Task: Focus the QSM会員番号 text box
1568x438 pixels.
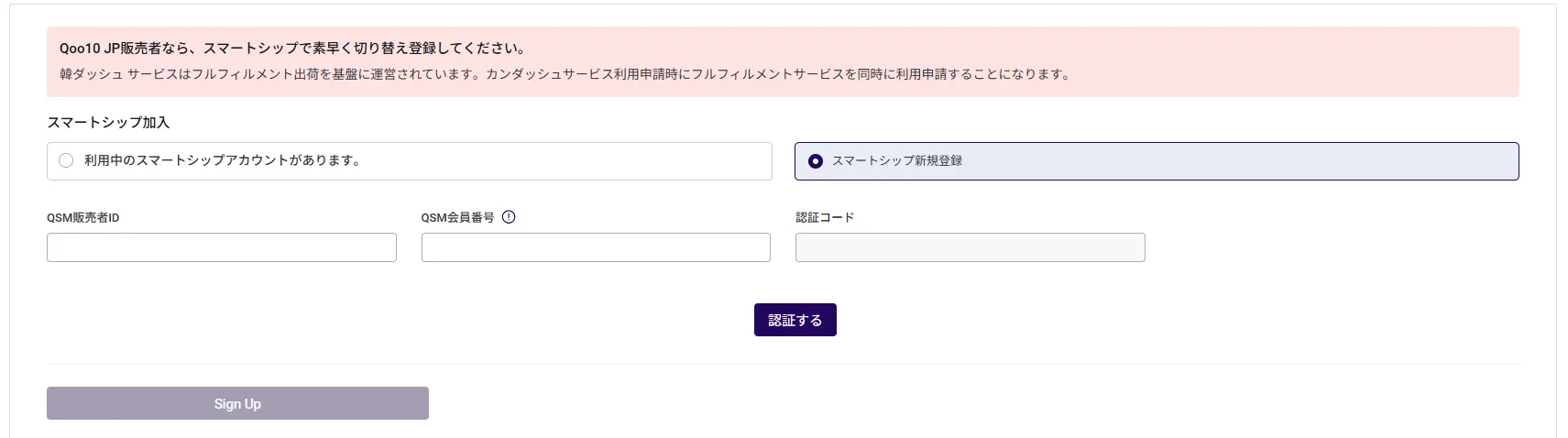Action: 596,247
